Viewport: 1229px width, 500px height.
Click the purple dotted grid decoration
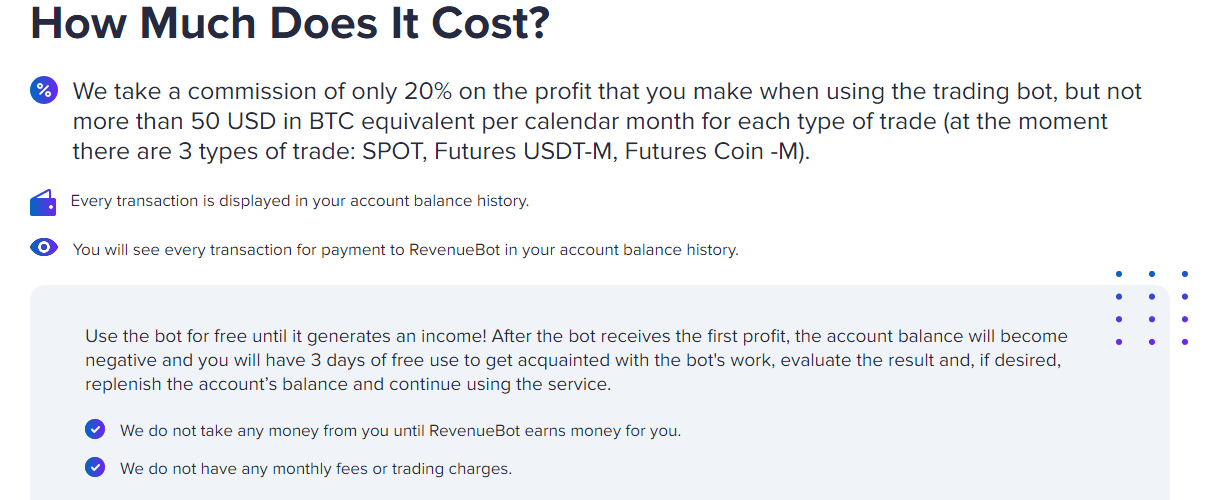pos(1152,308)
